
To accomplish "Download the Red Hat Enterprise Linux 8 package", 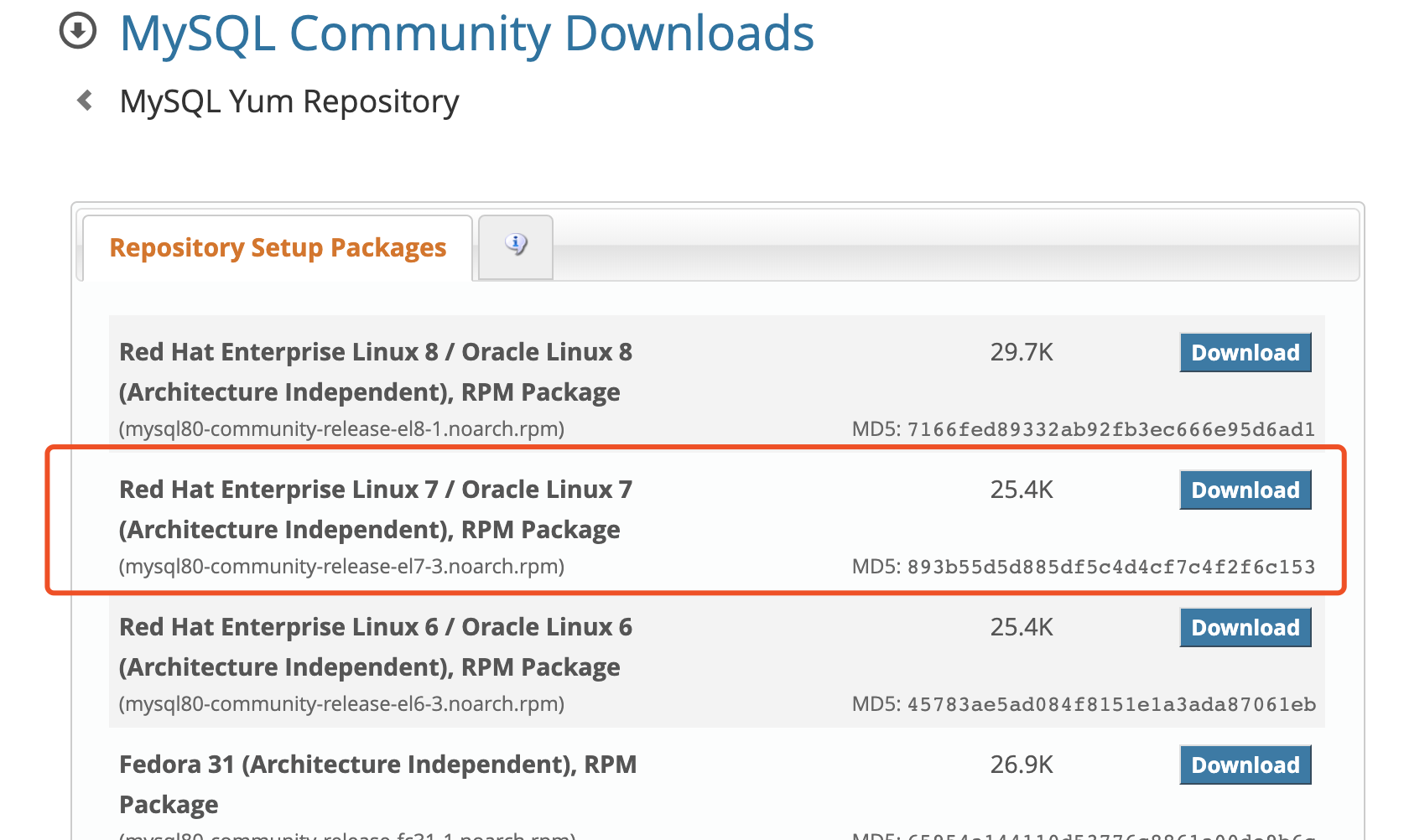I will click(x=1245, y=352).
